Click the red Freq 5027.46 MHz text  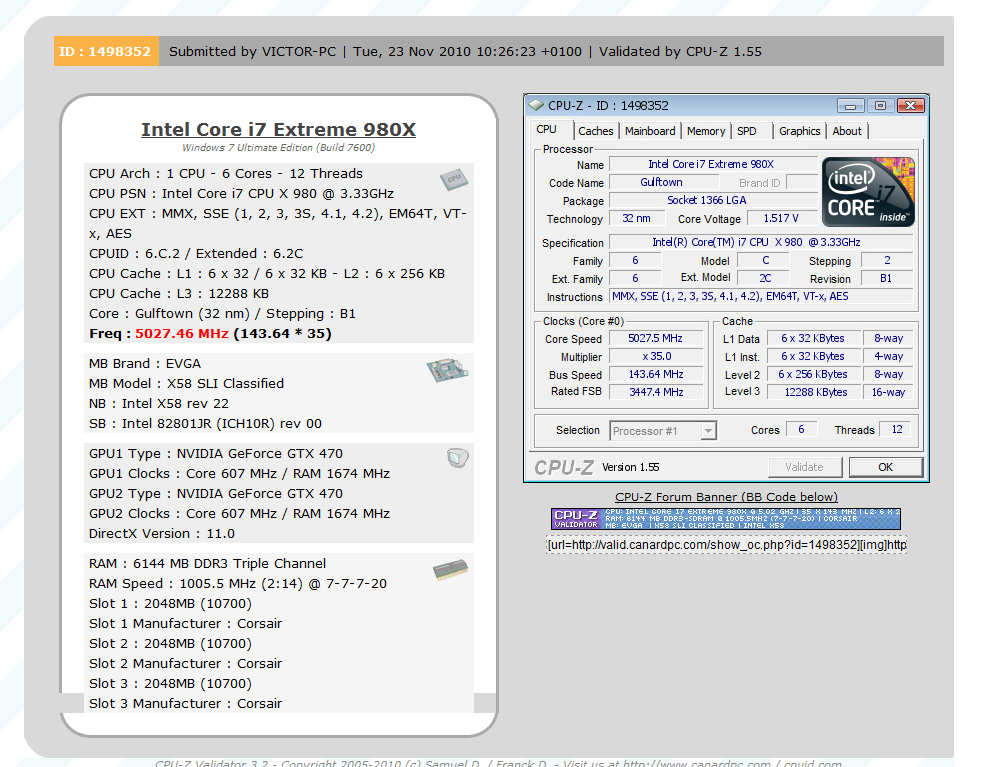pyautogui.click(x=182, y=334)
